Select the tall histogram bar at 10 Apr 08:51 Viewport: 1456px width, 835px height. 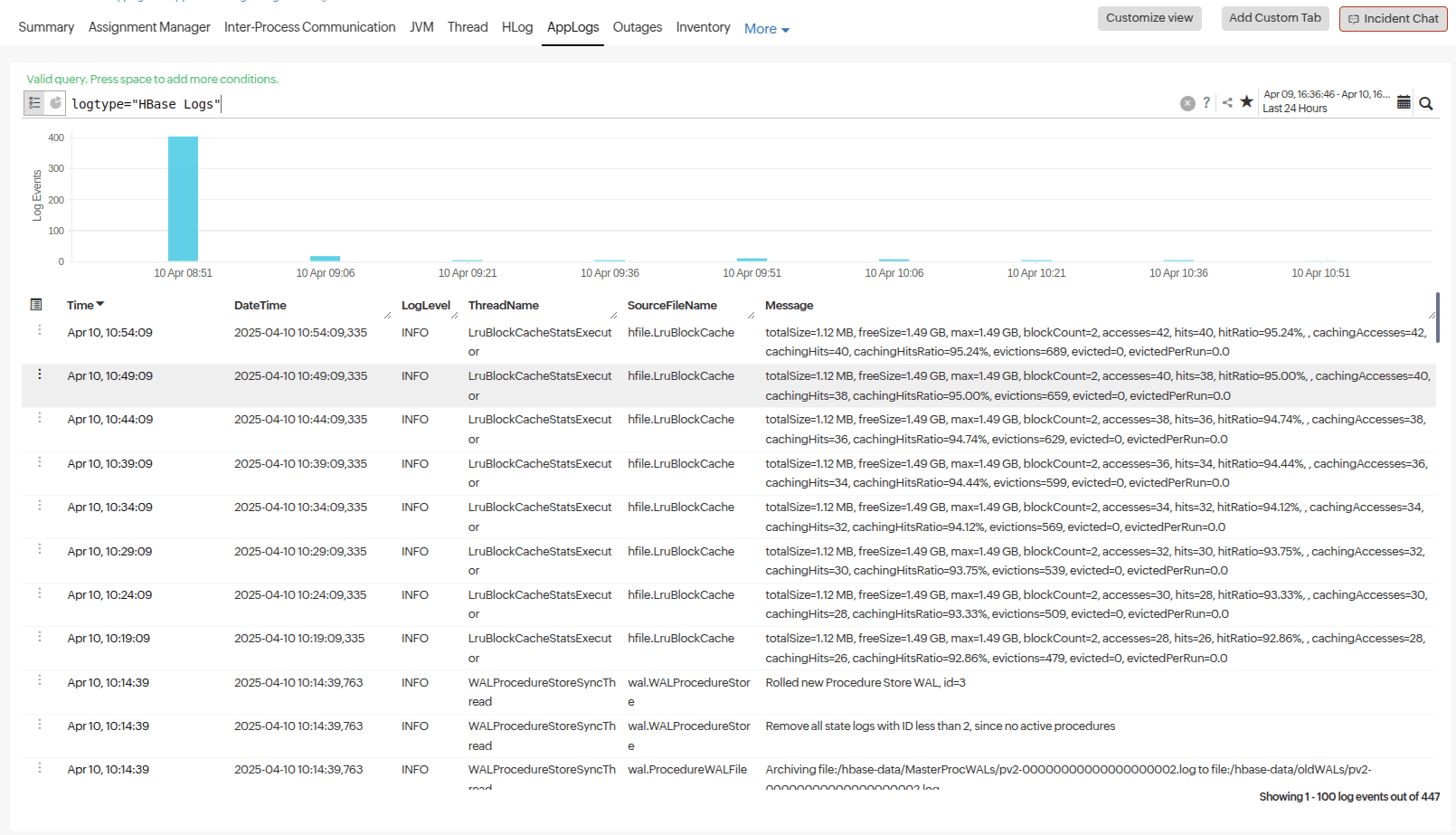183,199
